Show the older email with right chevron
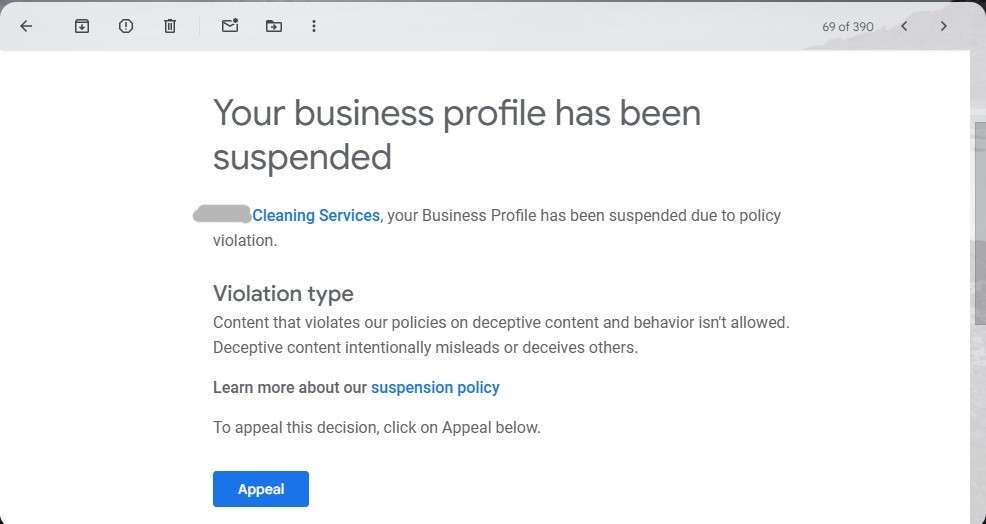 943,26
